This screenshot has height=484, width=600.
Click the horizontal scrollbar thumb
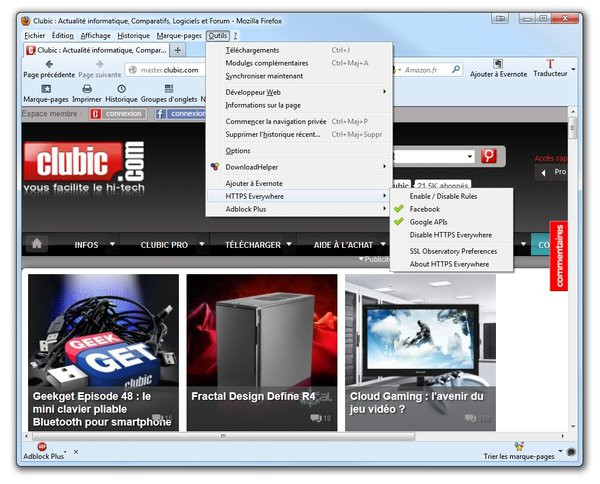[x=223, y=436]
